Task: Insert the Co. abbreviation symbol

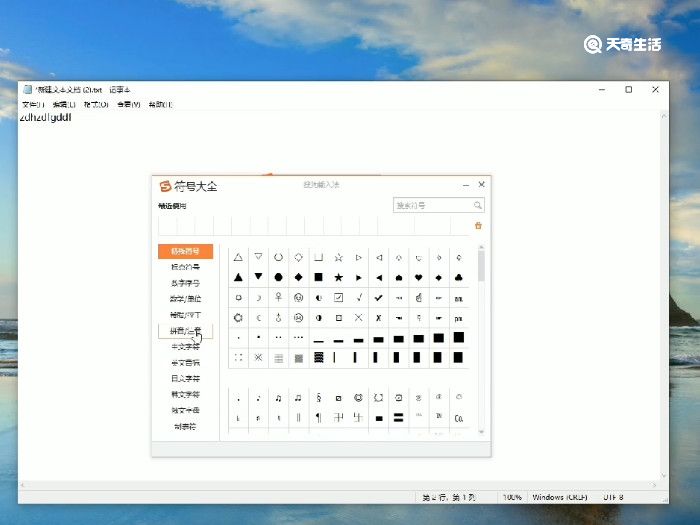Action: [x=458, y=418]
